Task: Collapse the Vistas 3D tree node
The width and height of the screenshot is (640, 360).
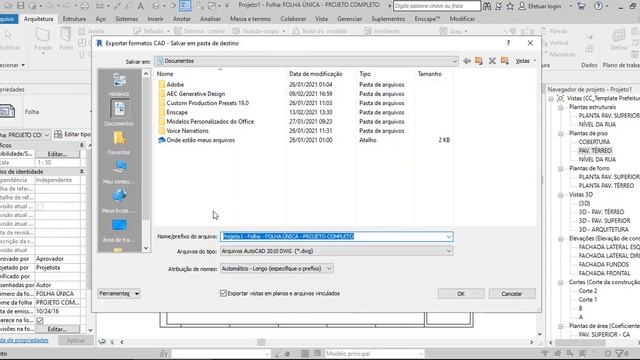Action: (x=561, y=195)
